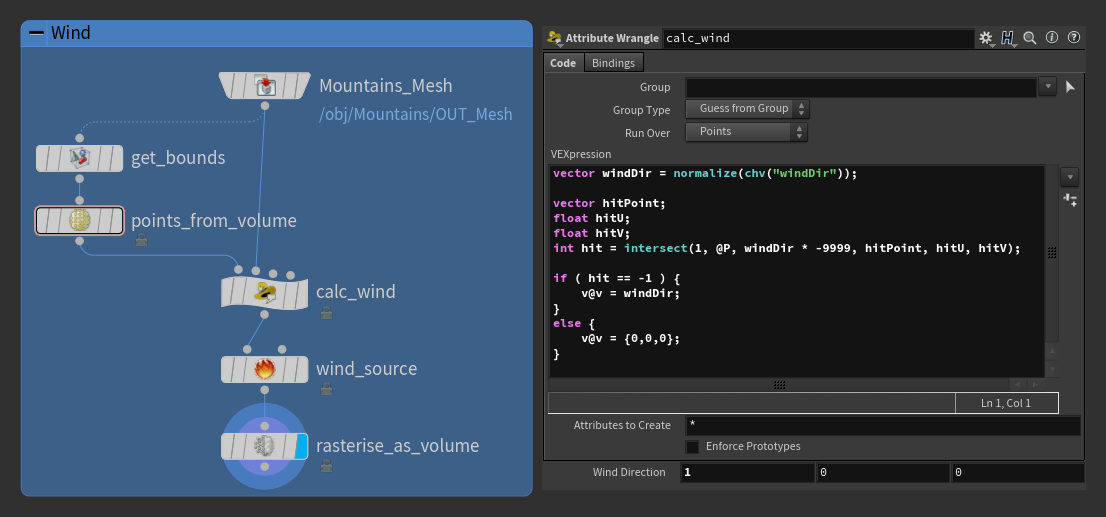Expand the Group field dropdown arrow

tap(1047, 87)
